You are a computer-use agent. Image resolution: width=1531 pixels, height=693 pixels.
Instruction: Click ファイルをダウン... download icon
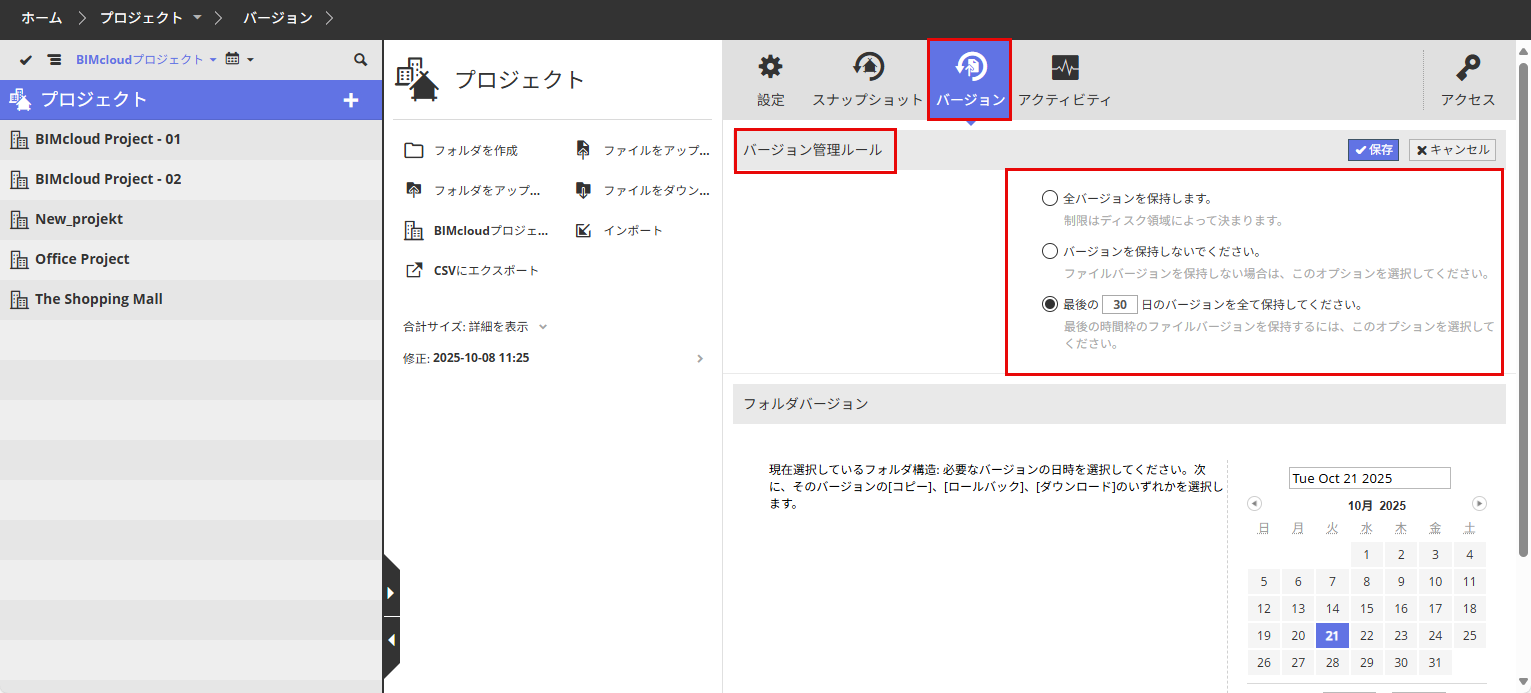tap(584, 190)
